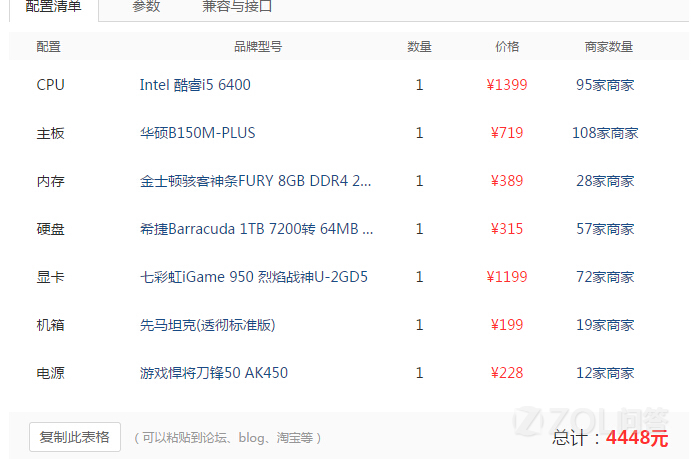691x459 pixels.
Task: Click the 硬盘 row label
Action: pos(50,229)
